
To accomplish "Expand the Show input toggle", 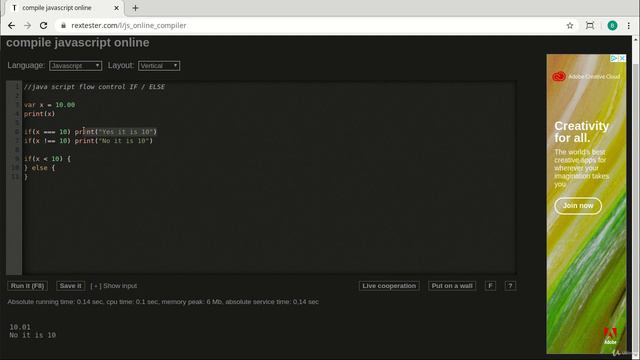I will coord(113,286).
